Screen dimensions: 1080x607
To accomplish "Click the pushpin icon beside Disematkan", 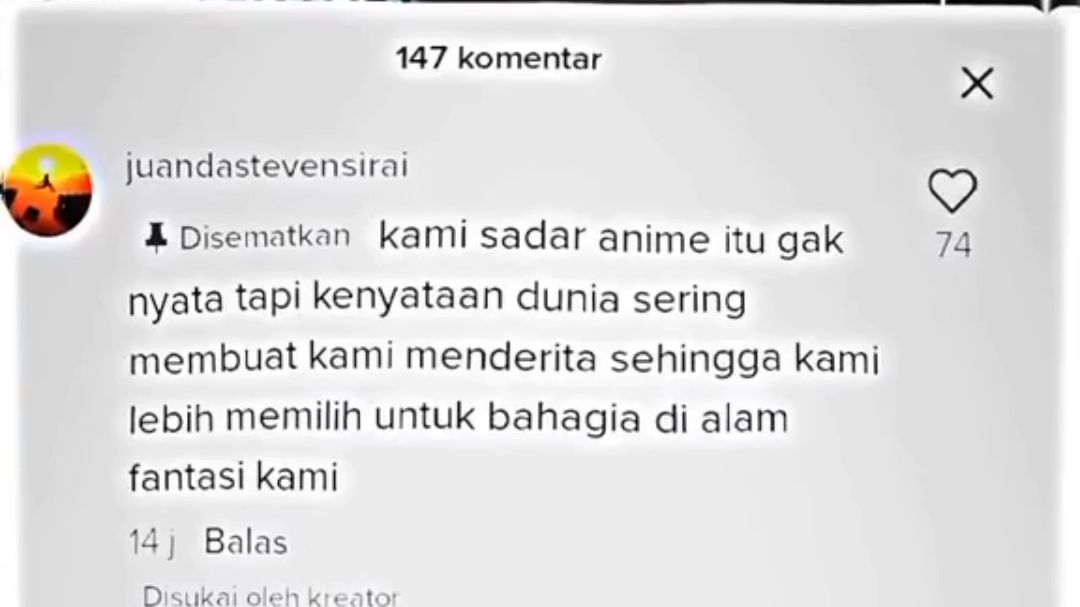I will (156, 238).
